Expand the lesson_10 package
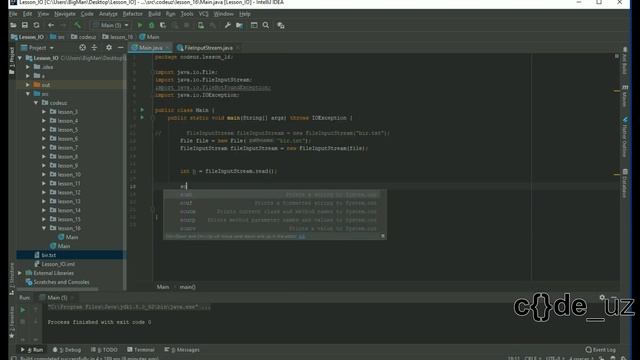The height and width of the screenshot is (360, 640). tap(44, 174)
